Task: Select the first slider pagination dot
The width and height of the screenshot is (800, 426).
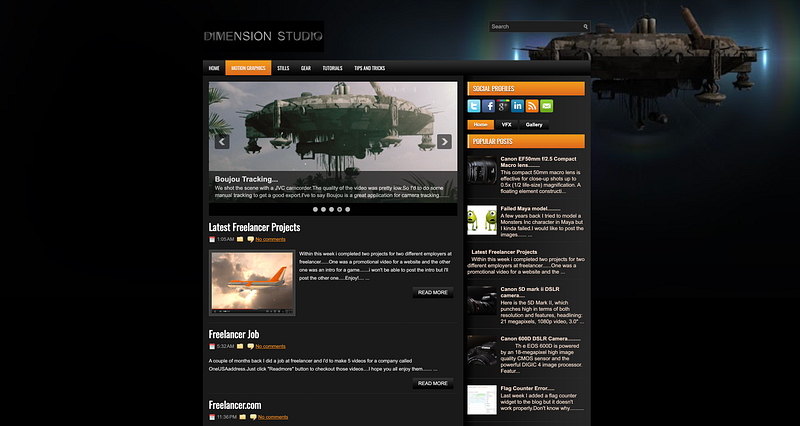Action: click(315, 209)
